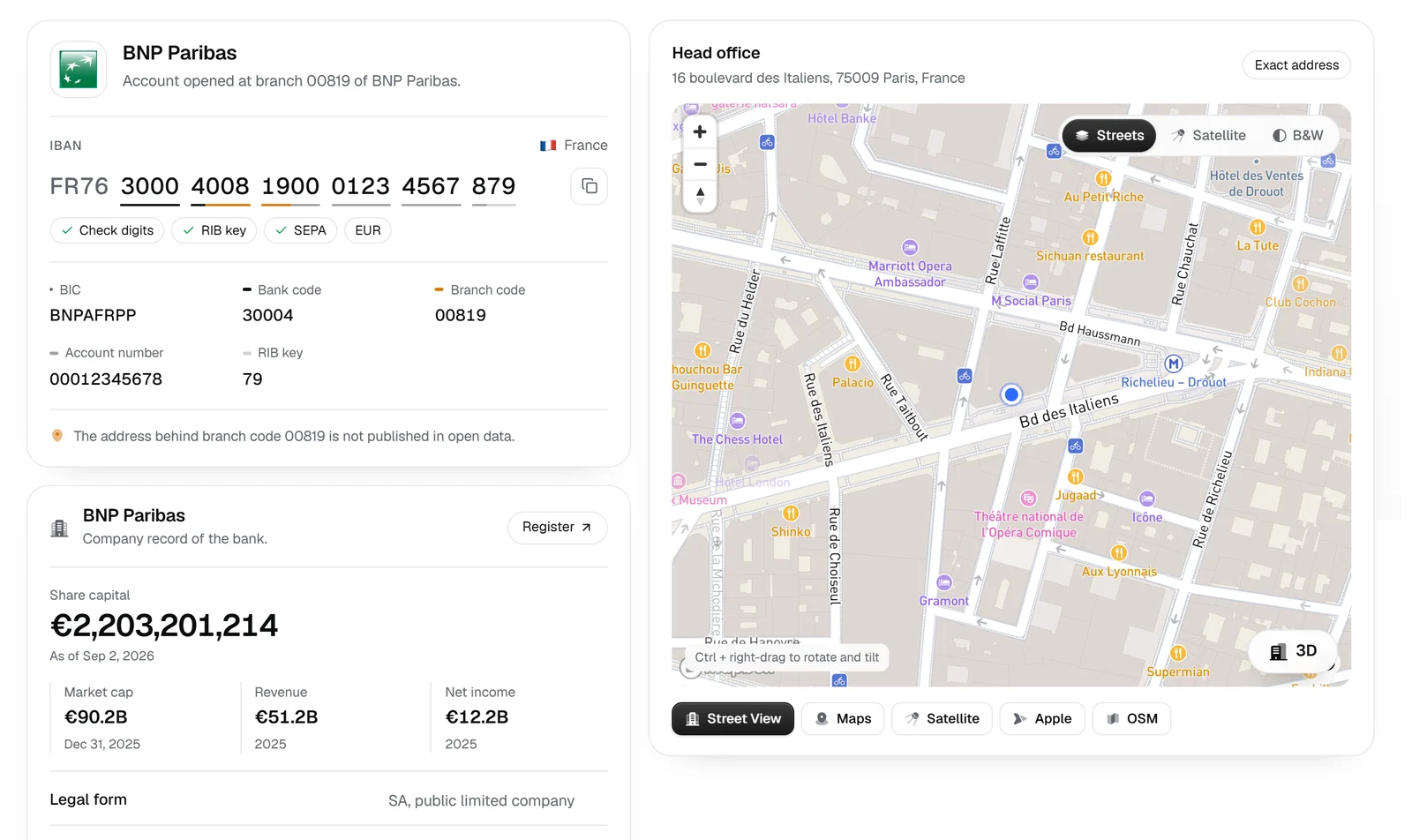Click the BIC value BNPAFRPP
Viewport: 1412px width, 840px height.
(93, 316)
